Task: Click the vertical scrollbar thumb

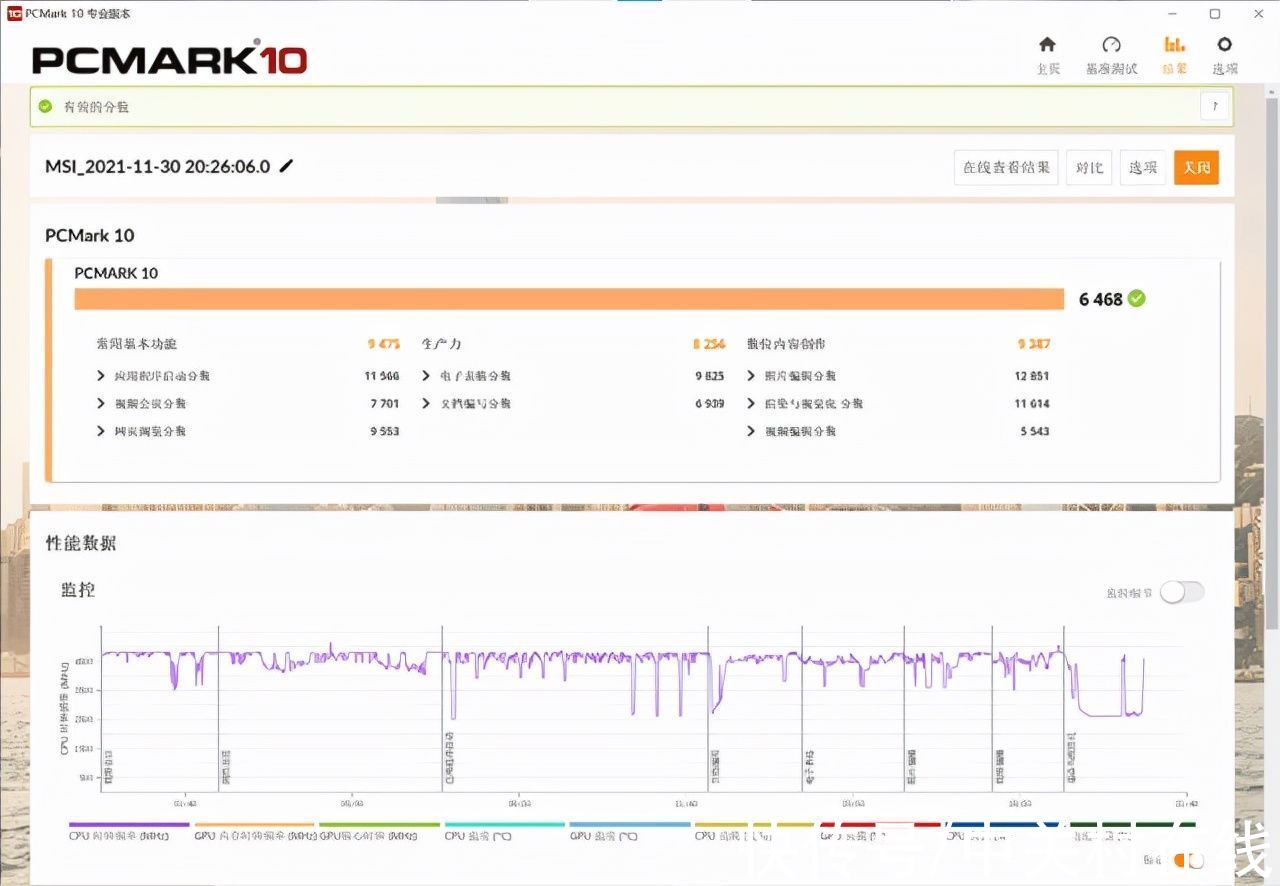Action: click(x=1272, y=365)
